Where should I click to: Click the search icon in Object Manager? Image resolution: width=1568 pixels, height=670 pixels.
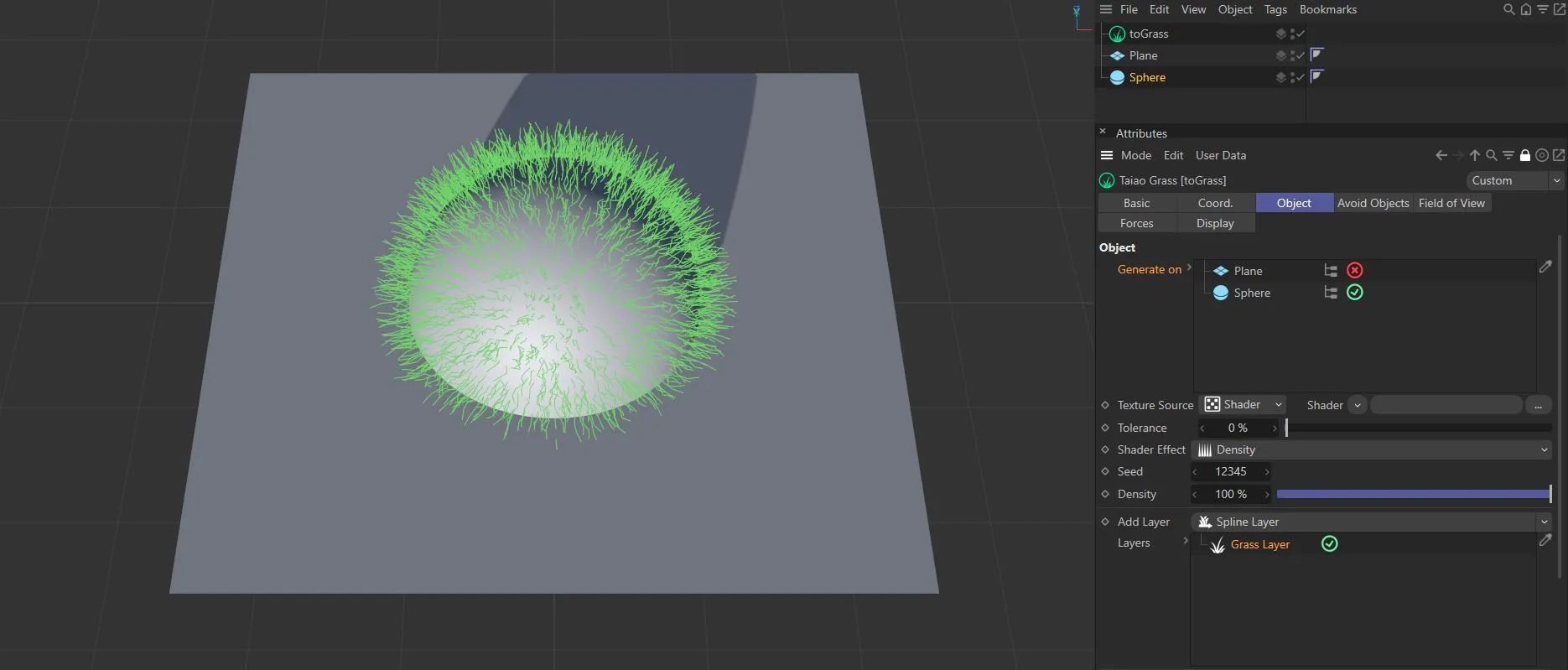pyautogui.click(x=1508, y=10)
